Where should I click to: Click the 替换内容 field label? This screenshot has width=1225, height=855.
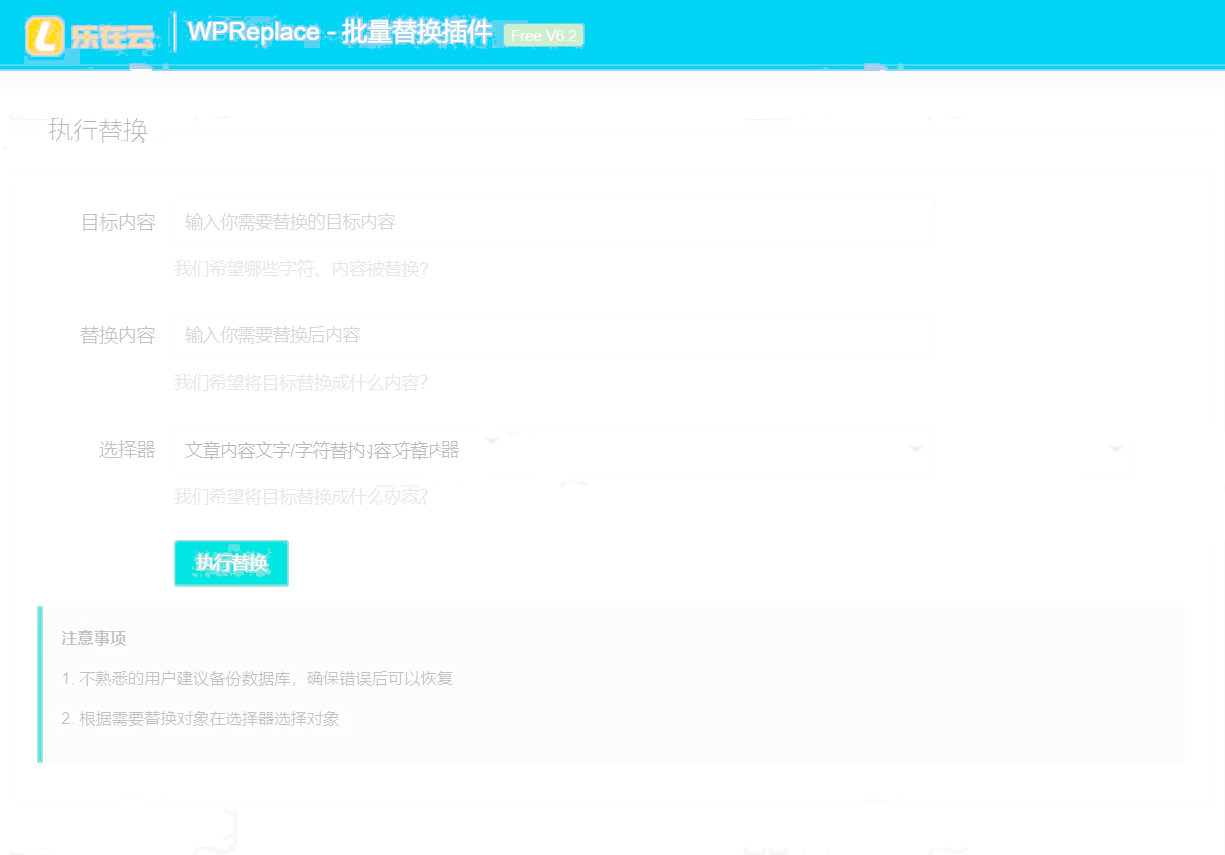pos(117,335)
